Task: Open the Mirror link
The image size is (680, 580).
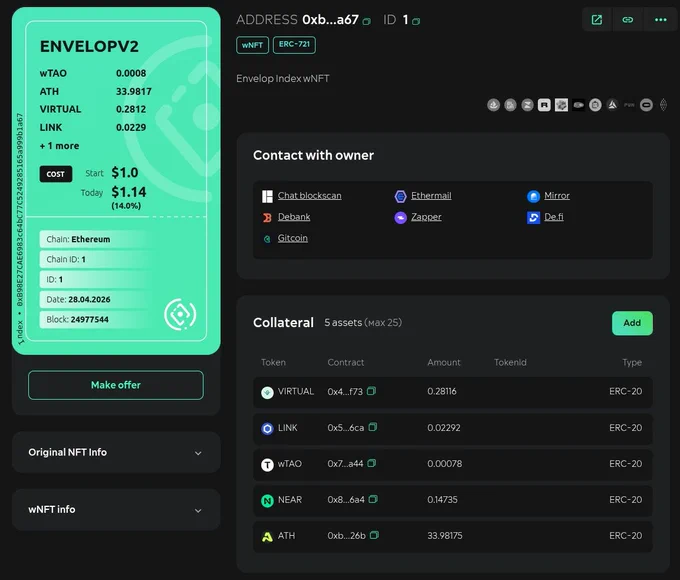Action: pos(557,196)
